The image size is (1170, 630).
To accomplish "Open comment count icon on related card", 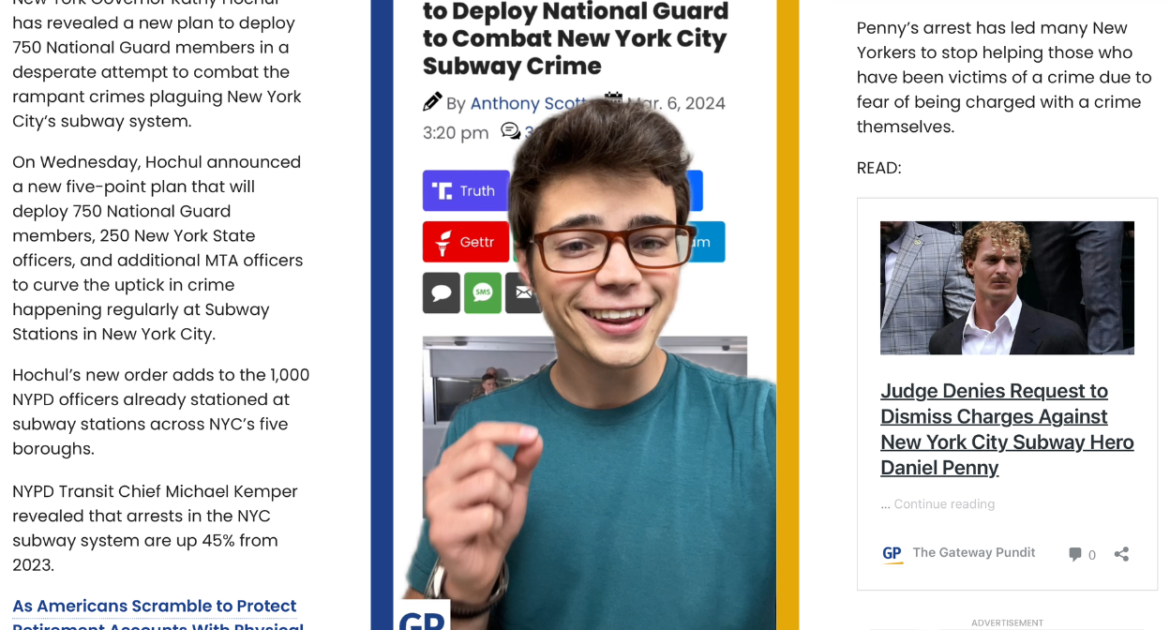I will pyautogui.click(x=1074, y=554).
